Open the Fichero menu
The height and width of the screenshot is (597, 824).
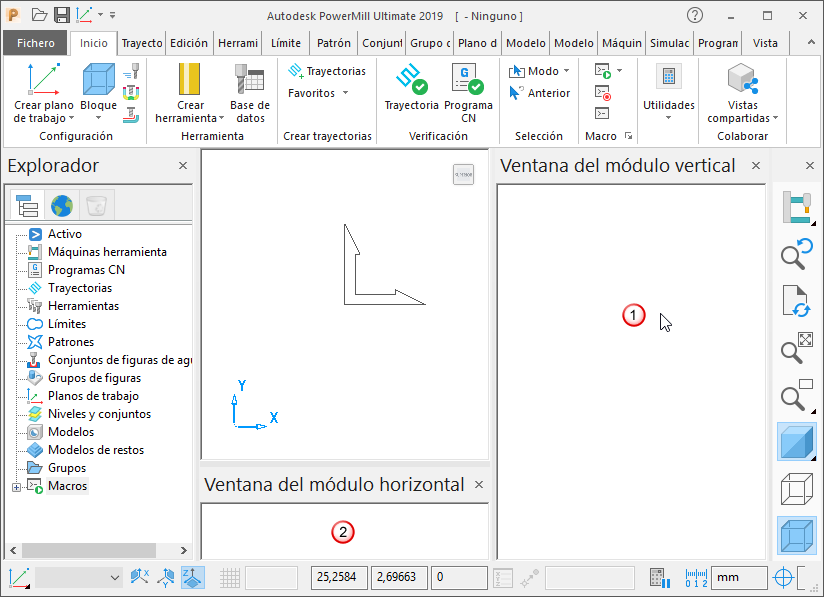pos(35,43)
